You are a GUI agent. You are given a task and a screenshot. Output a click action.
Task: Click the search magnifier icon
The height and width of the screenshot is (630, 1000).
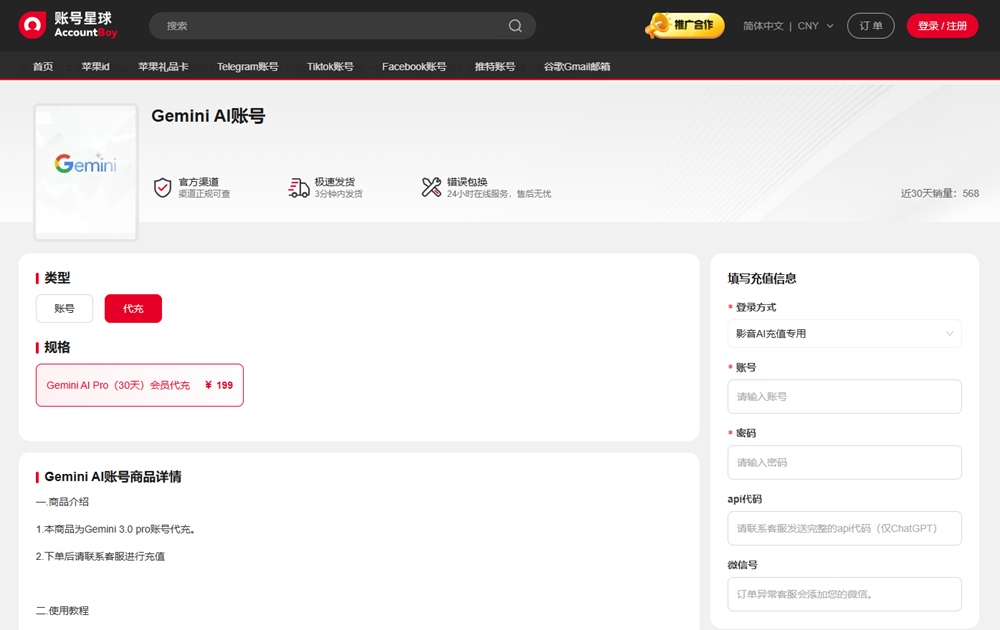pyautogui.click(x=515, y=26)
